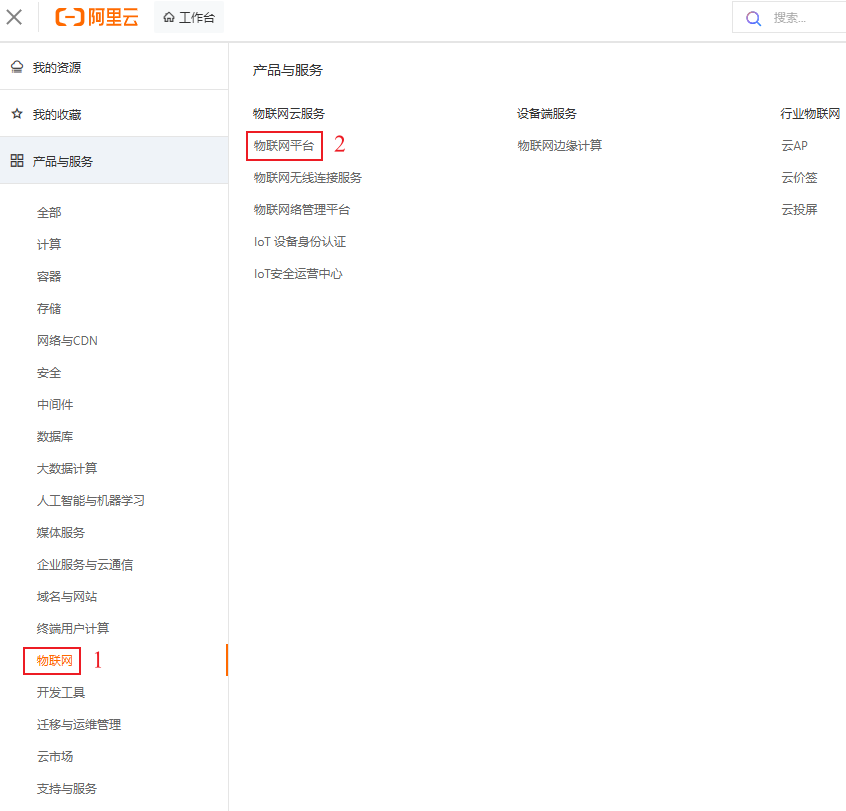Close the product menu with X icon

click(15, 17)
